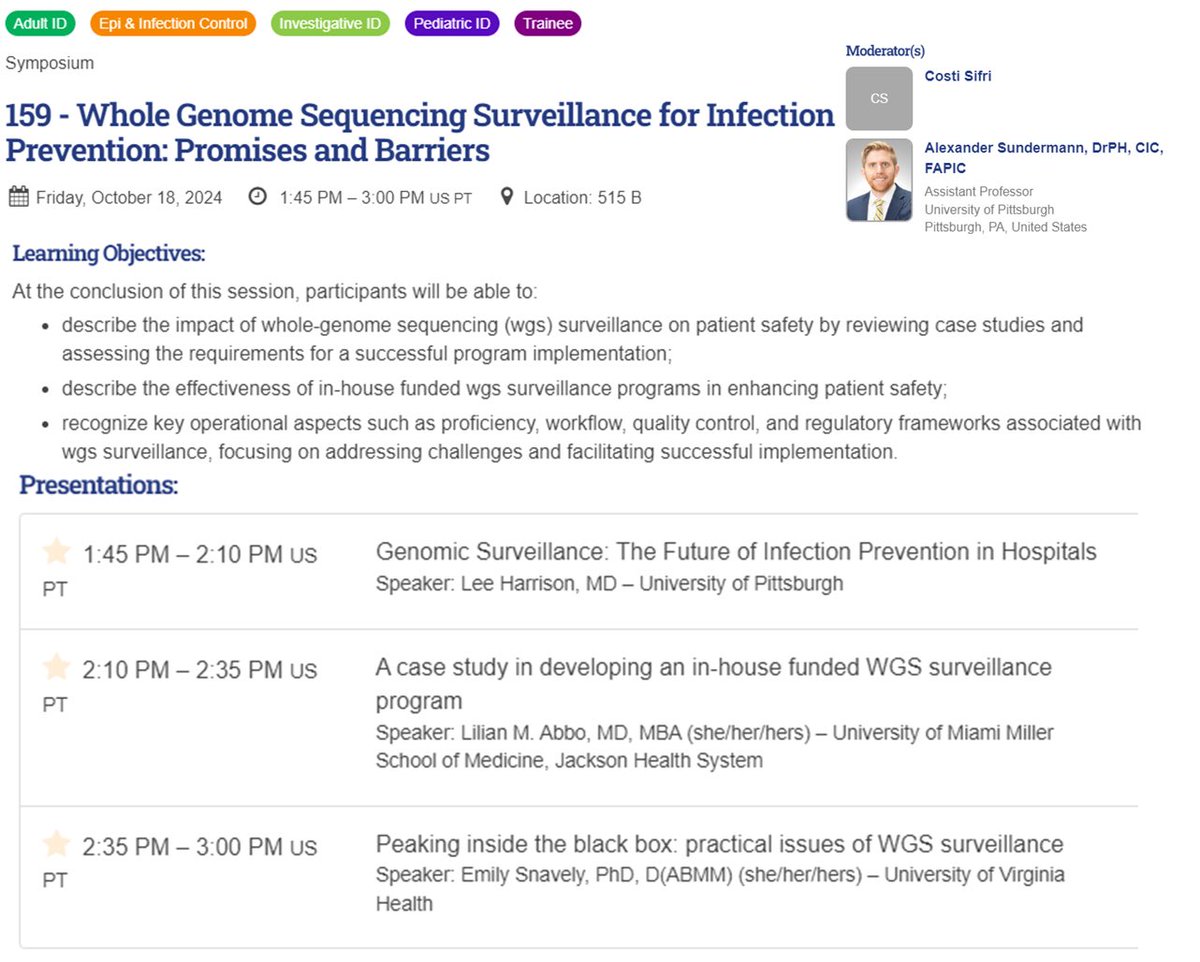Open the CS avatar for Costi Sifri
Screen dimensions: 1200x962
(879, 98)
